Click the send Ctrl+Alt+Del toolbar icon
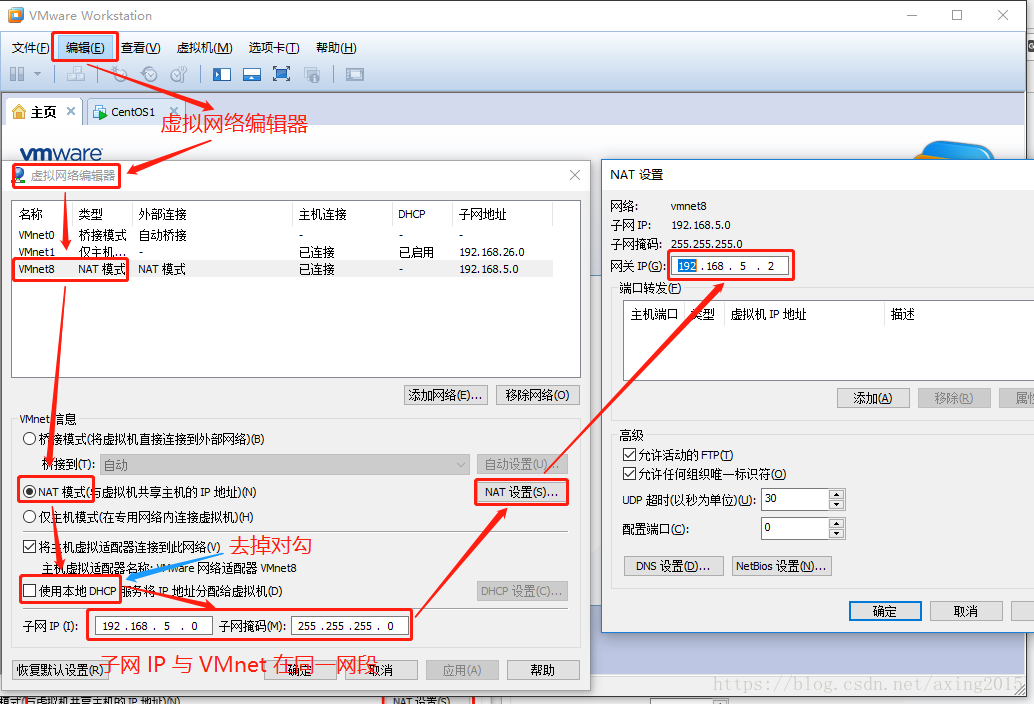1034x704 pixels. click(76, 74)
